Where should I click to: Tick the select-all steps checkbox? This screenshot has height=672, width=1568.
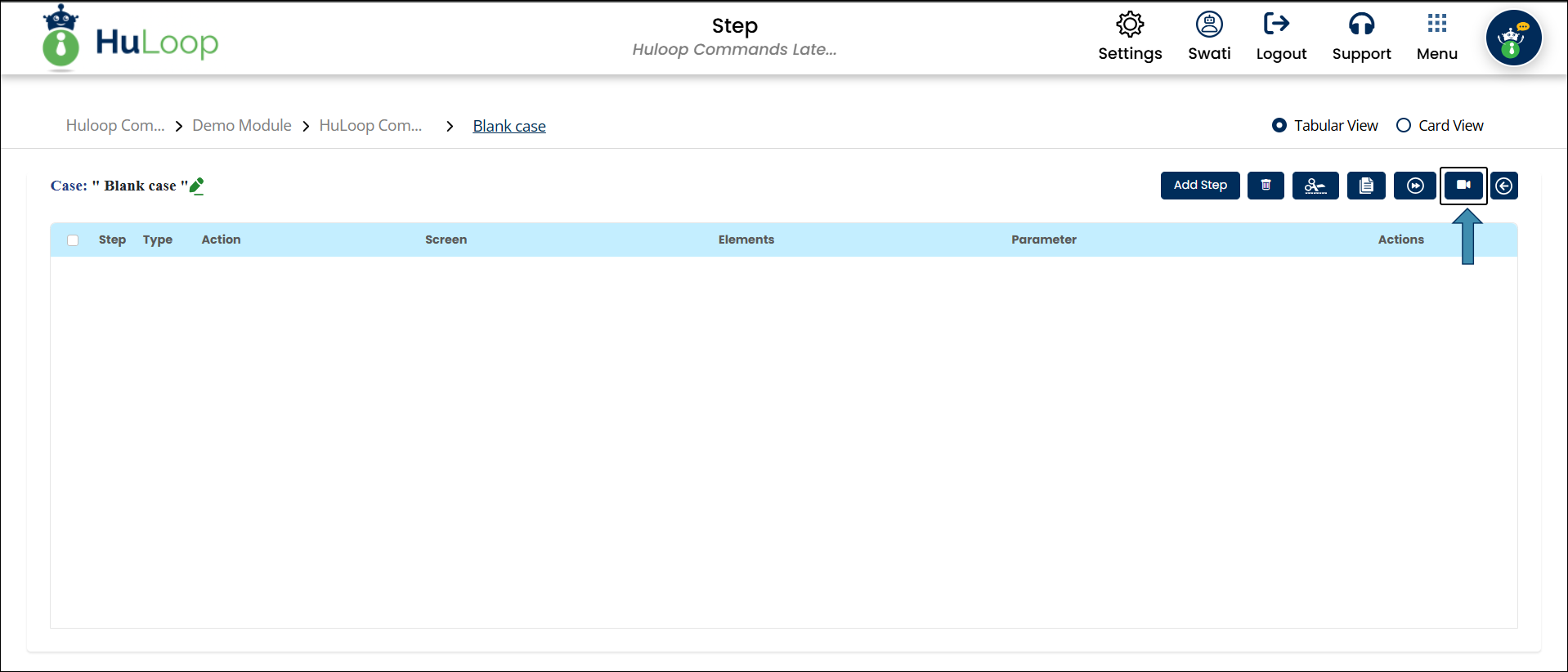tap(73, 240)
